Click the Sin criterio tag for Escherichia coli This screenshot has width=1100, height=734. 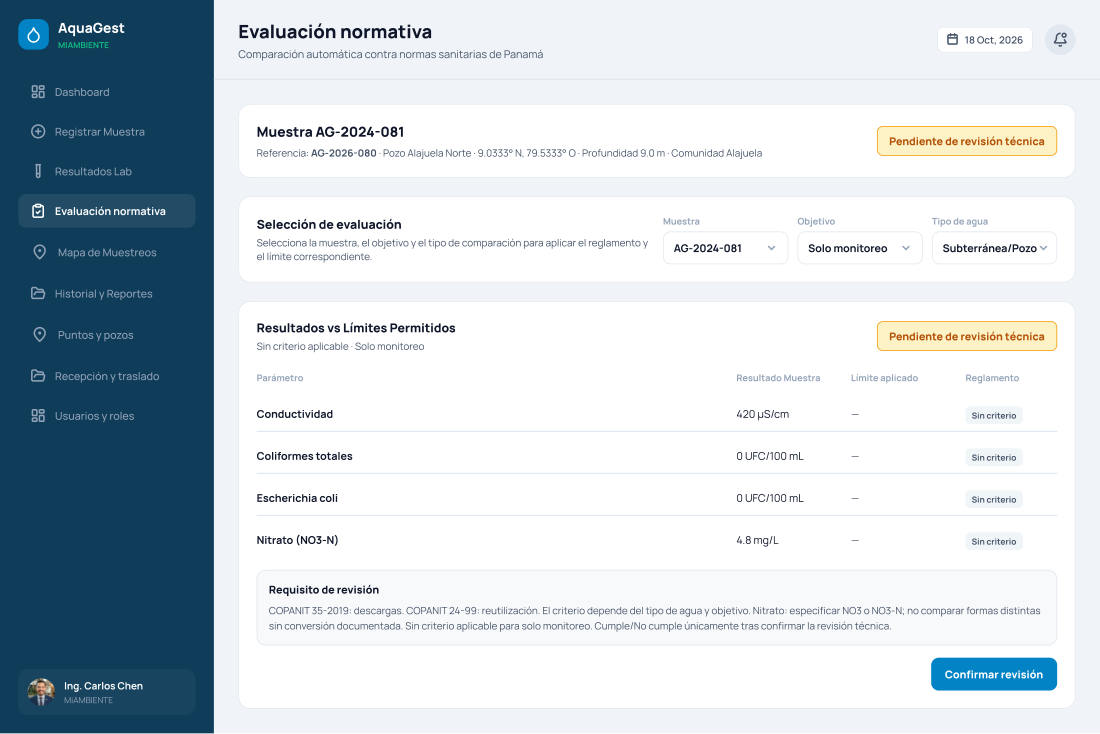993,500
